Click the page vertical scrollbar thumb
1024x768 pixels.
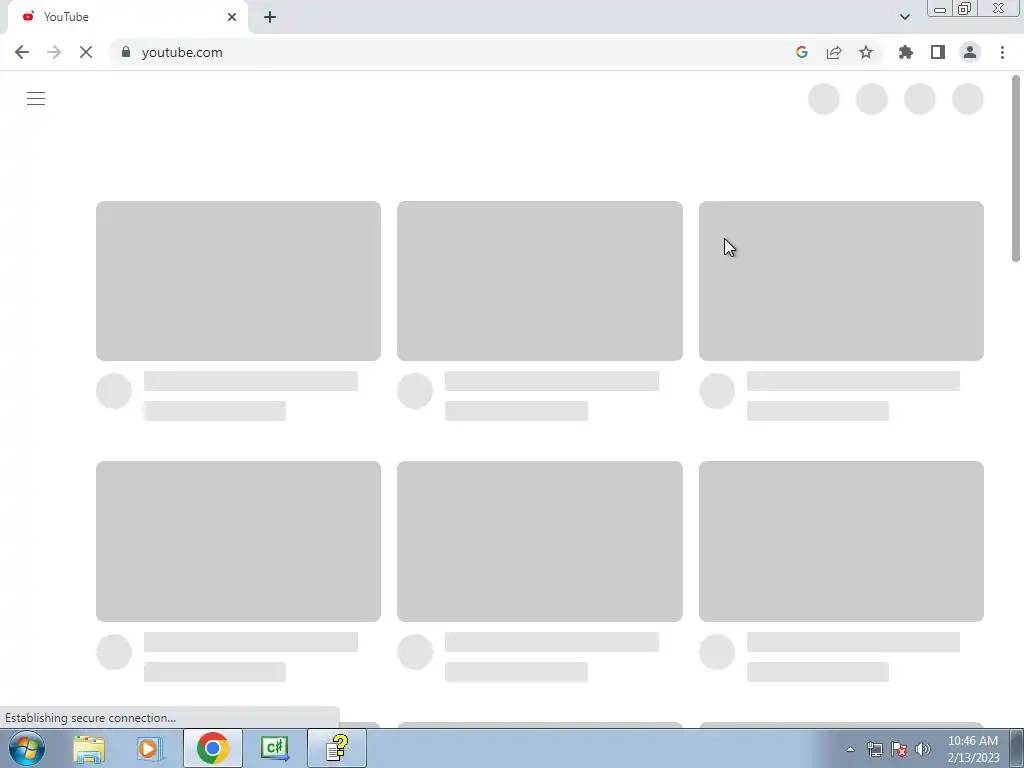coord(1016,168)
